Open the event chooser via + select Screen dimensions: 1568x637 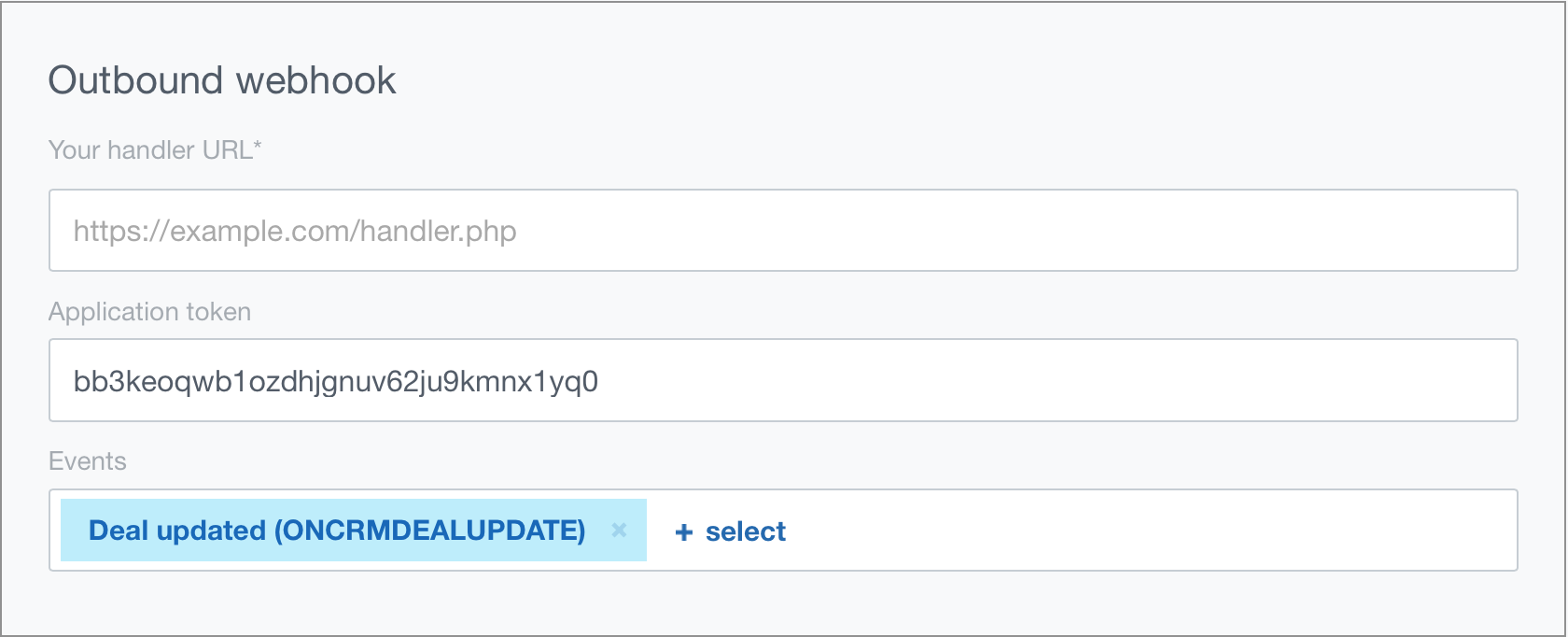[x=730, y=531]
